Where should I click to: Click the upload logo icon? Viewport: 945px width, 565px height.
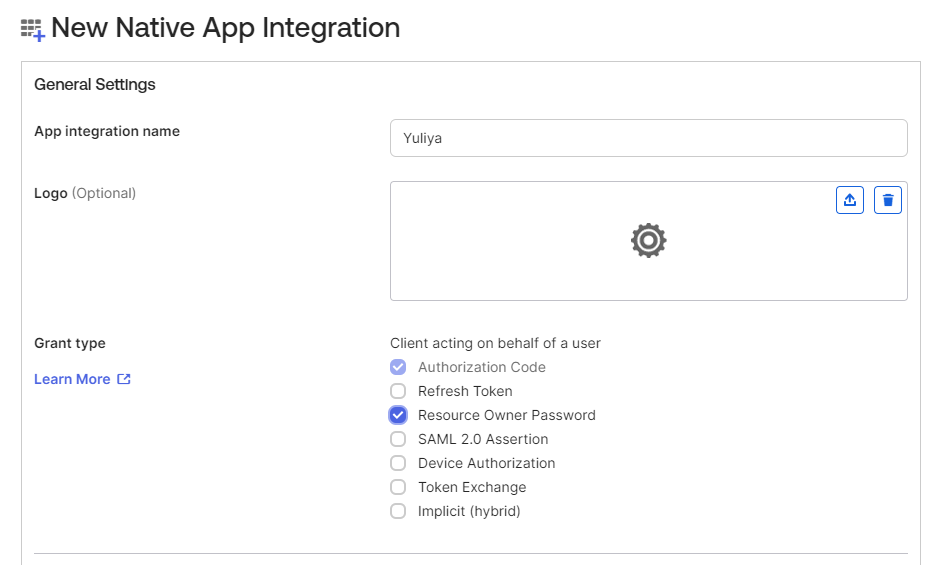849,200
